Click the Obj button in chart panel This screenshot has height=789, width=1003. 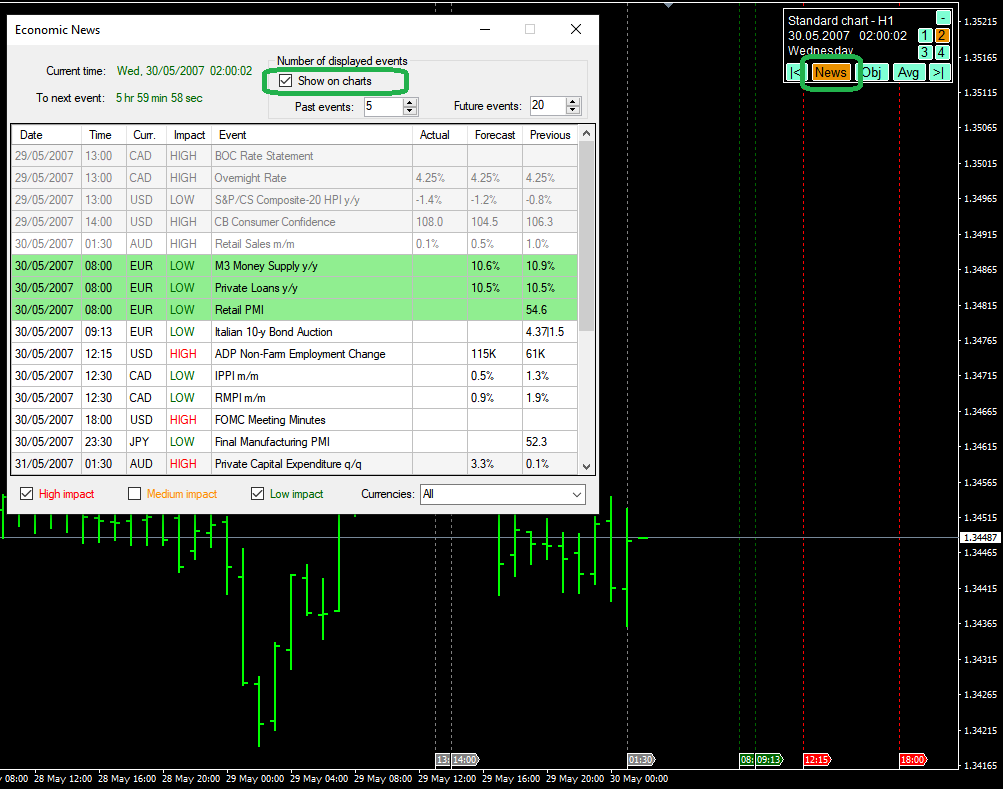[x=871, y=73]
